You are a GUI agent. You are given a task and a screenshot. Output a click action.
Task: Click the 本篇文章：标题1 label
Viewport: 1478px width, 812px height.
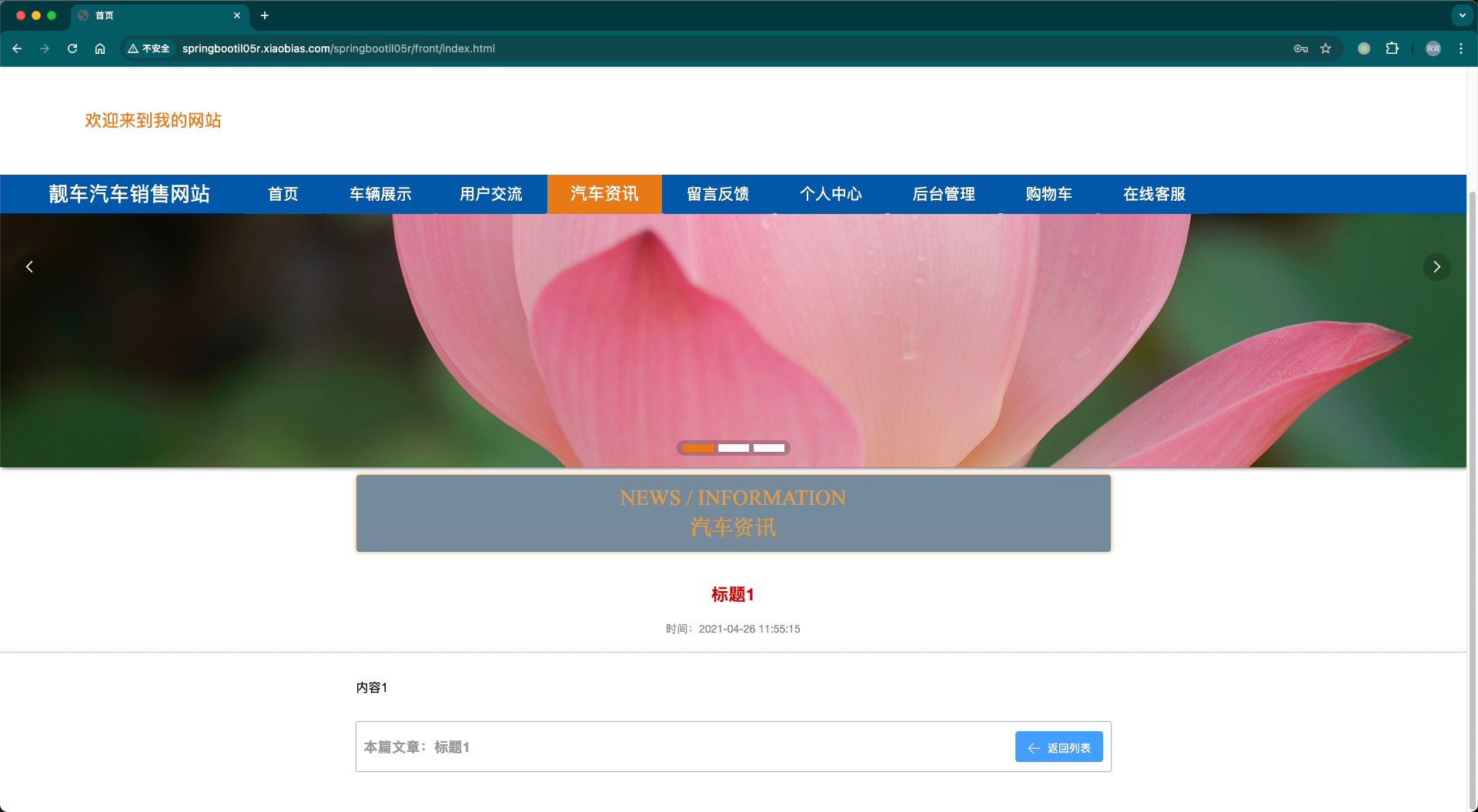click(416, 747)
